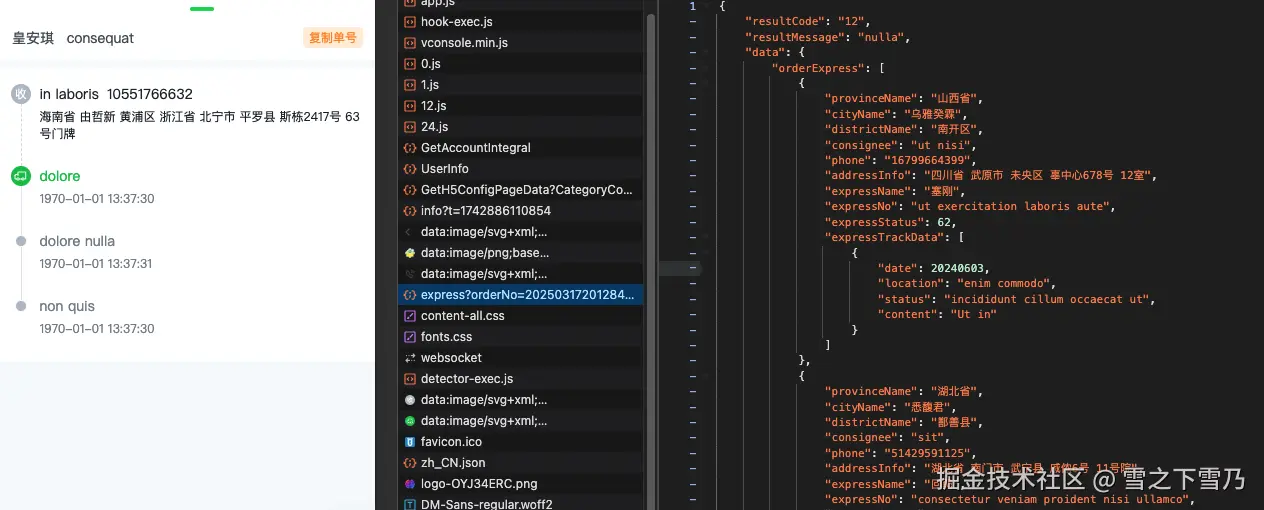Click the non quis tracking entry
The image size is (1264, 510).
click(x=67, y=306)
